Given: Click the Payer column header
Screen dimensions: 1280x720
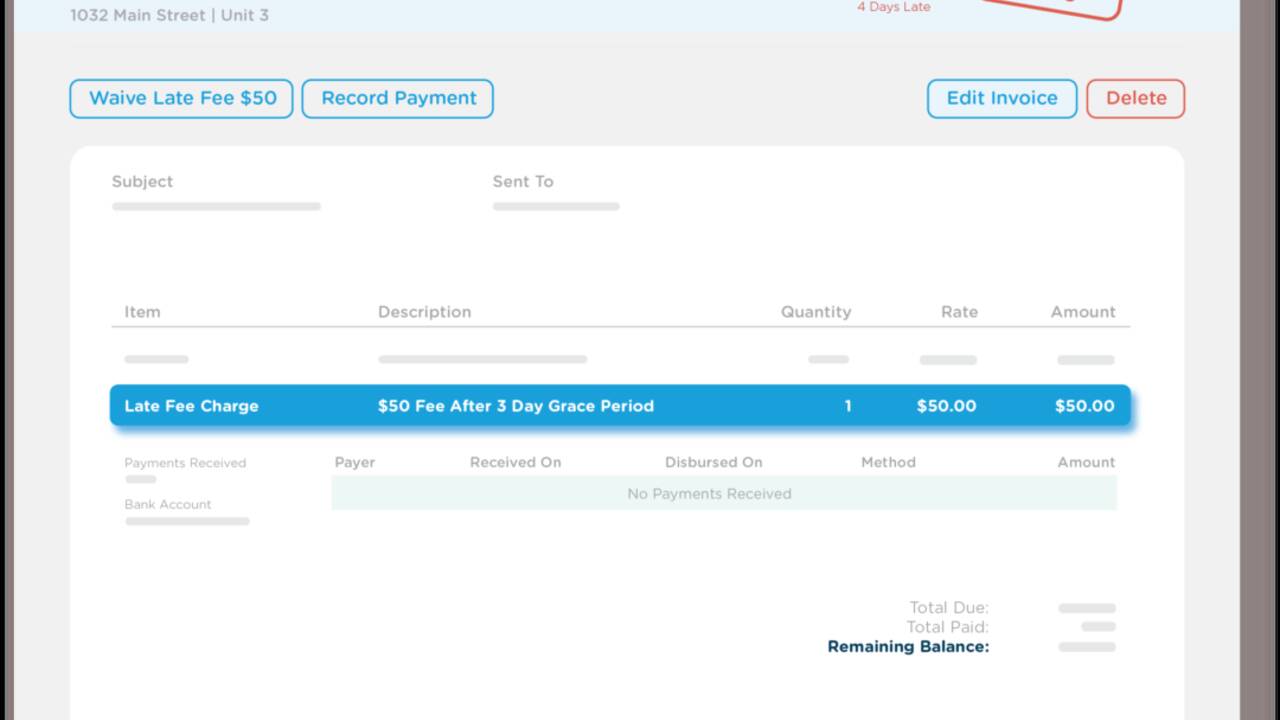Looking at the screenshot, I should point(355,462).
